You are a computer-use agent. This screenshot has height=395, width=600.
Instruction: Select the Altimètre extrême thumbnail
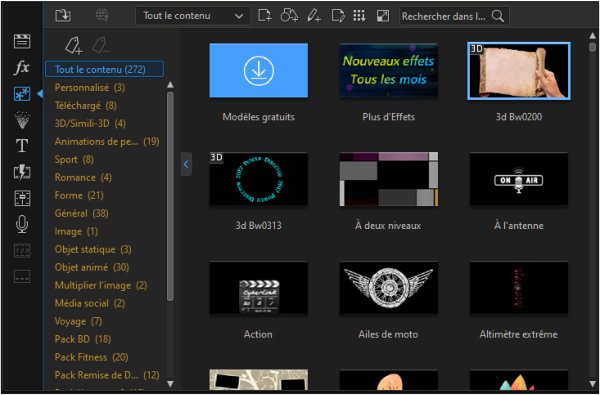pos(519,288)
